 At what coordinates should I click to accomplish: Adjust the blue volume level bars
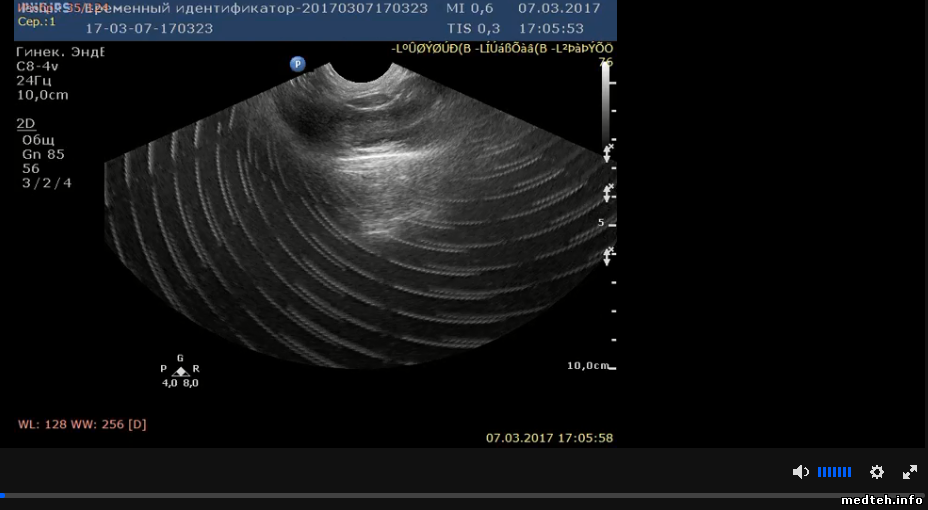point(834,472)
